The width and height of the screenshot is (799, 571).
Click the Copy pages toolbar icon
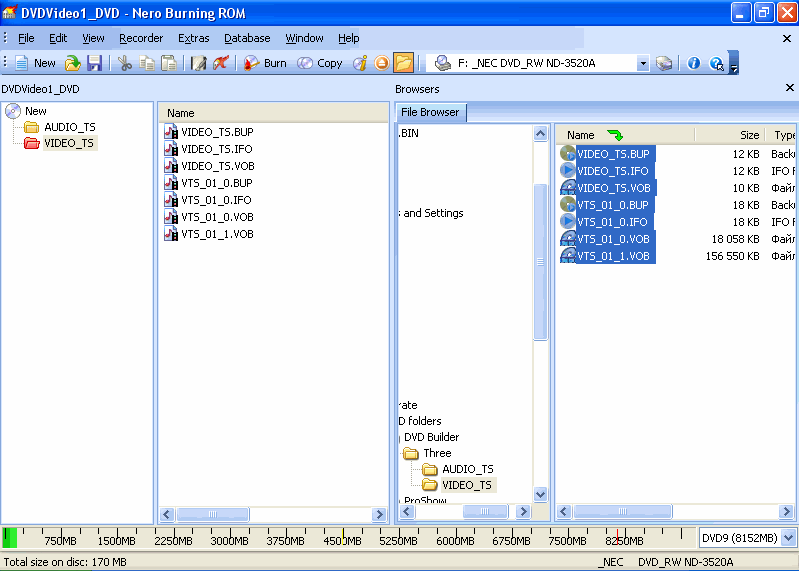click(x=147, y=63)
